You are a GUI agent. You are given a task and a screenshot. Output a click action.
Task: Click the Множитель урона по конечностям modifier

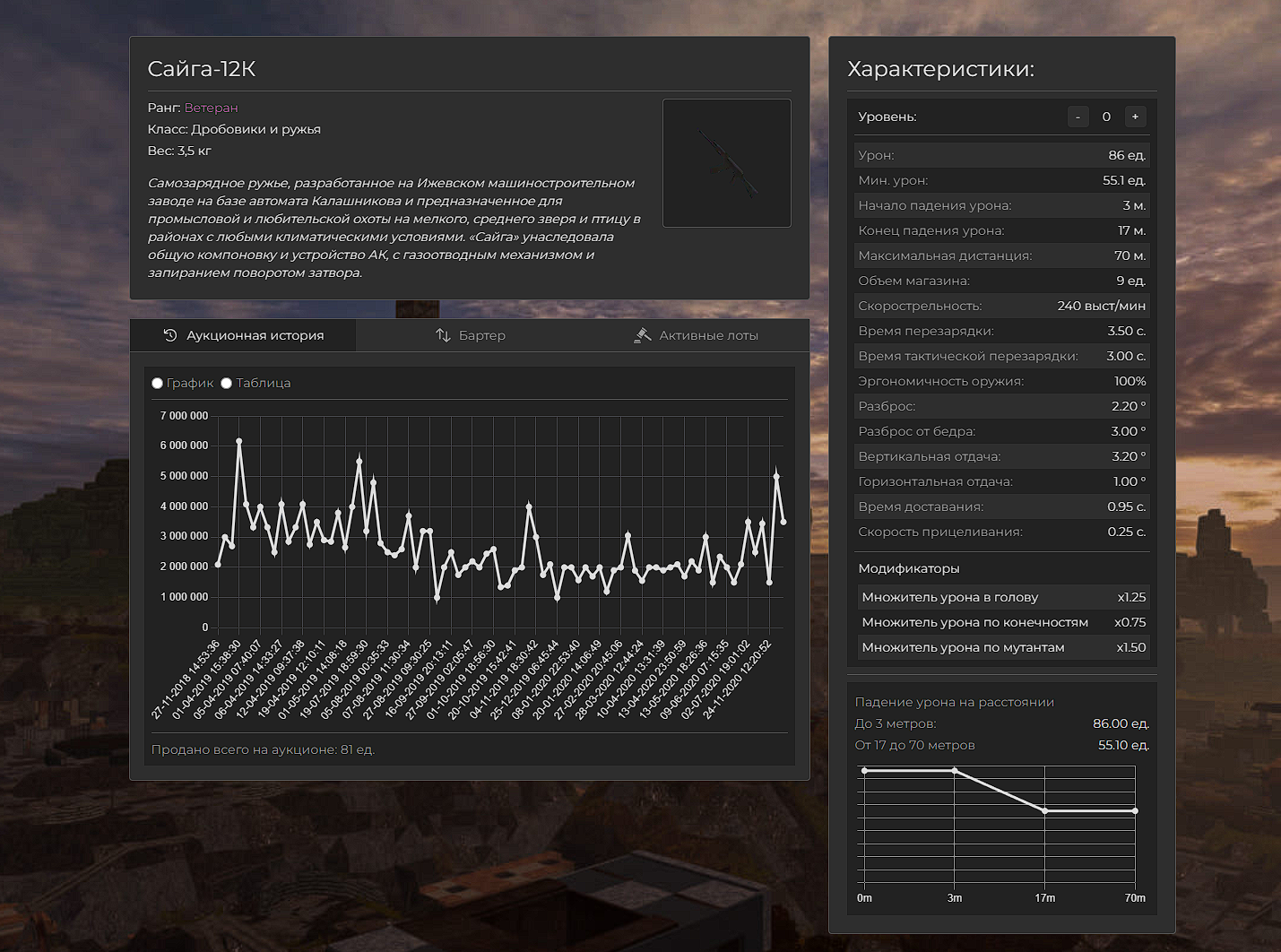(1003, 622)
